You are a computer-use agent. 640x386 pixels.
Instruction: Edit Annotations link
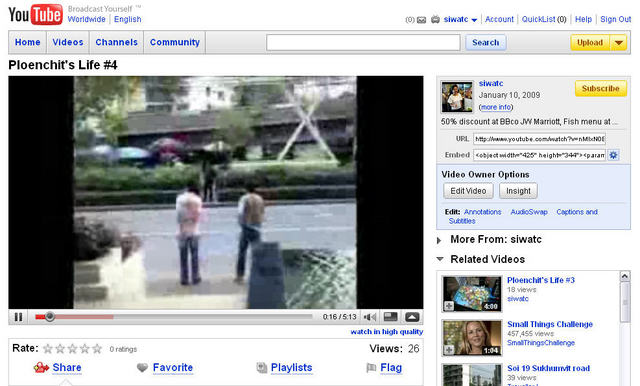(x=482, y=212)
